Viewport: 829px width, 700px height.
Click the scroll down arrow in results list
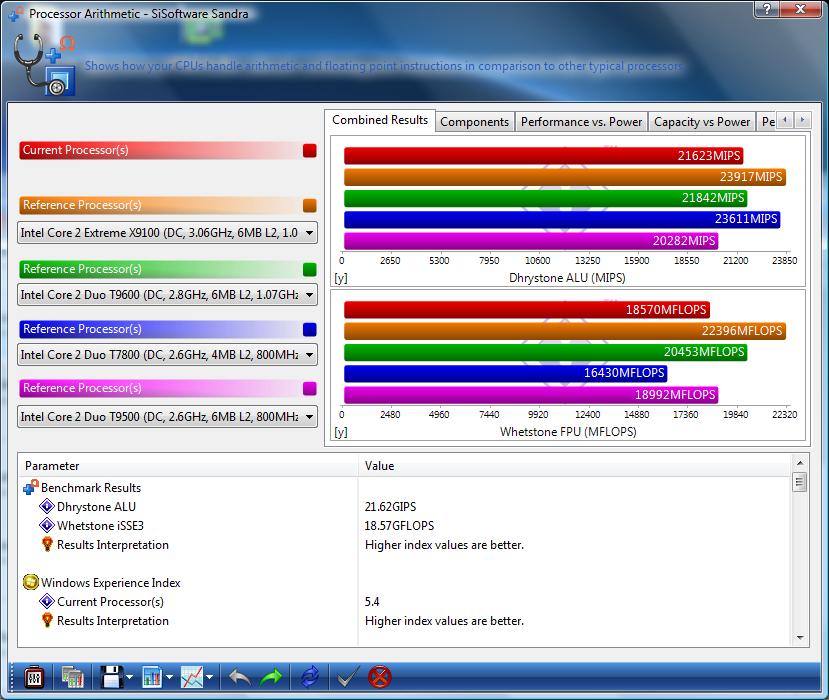coord(800,638)
